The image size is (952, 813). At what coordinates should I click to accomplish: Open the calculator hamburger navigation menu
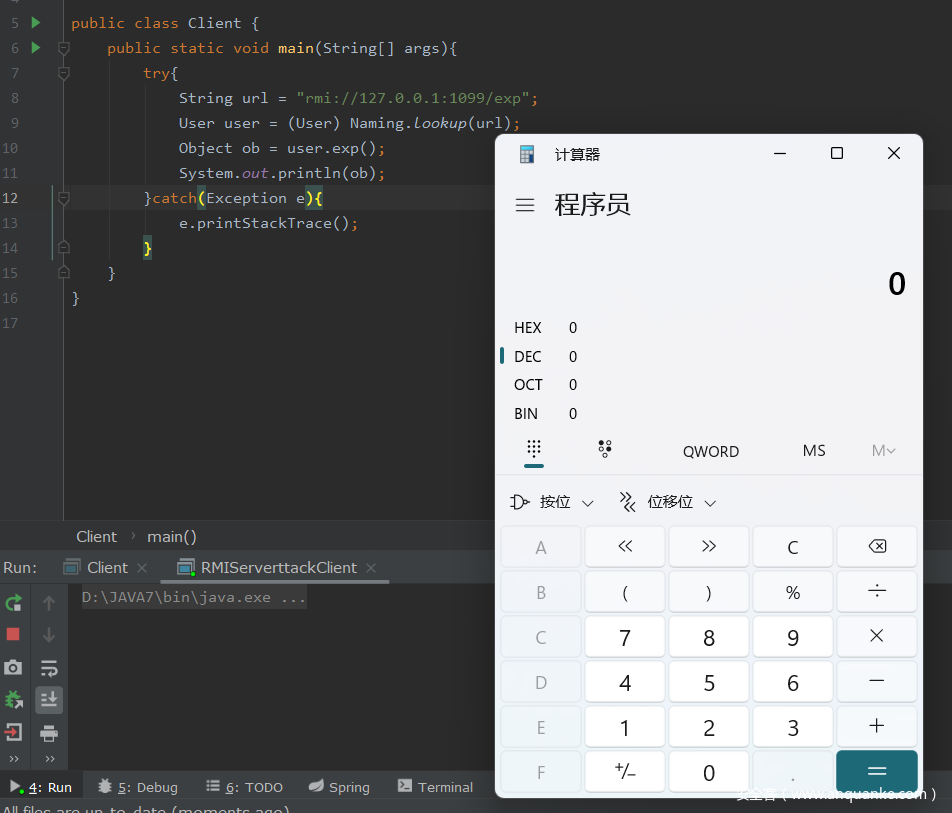525,205
